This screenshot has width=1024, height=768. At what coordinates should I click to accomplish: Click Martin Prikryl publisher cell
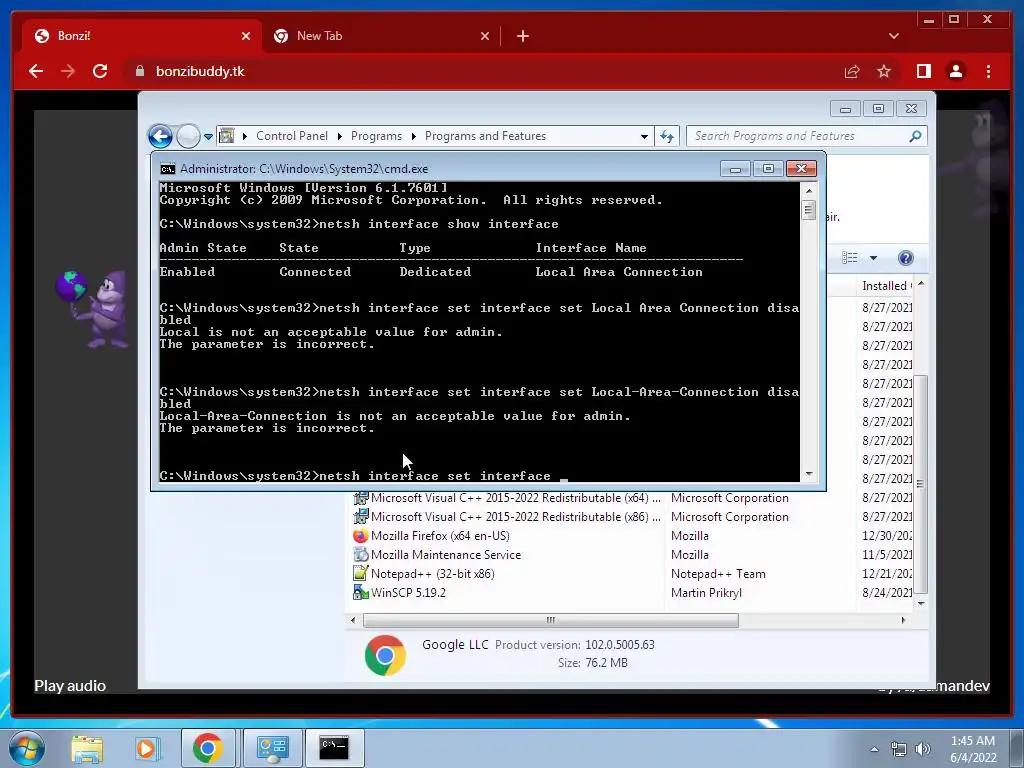tap(706, 592)
